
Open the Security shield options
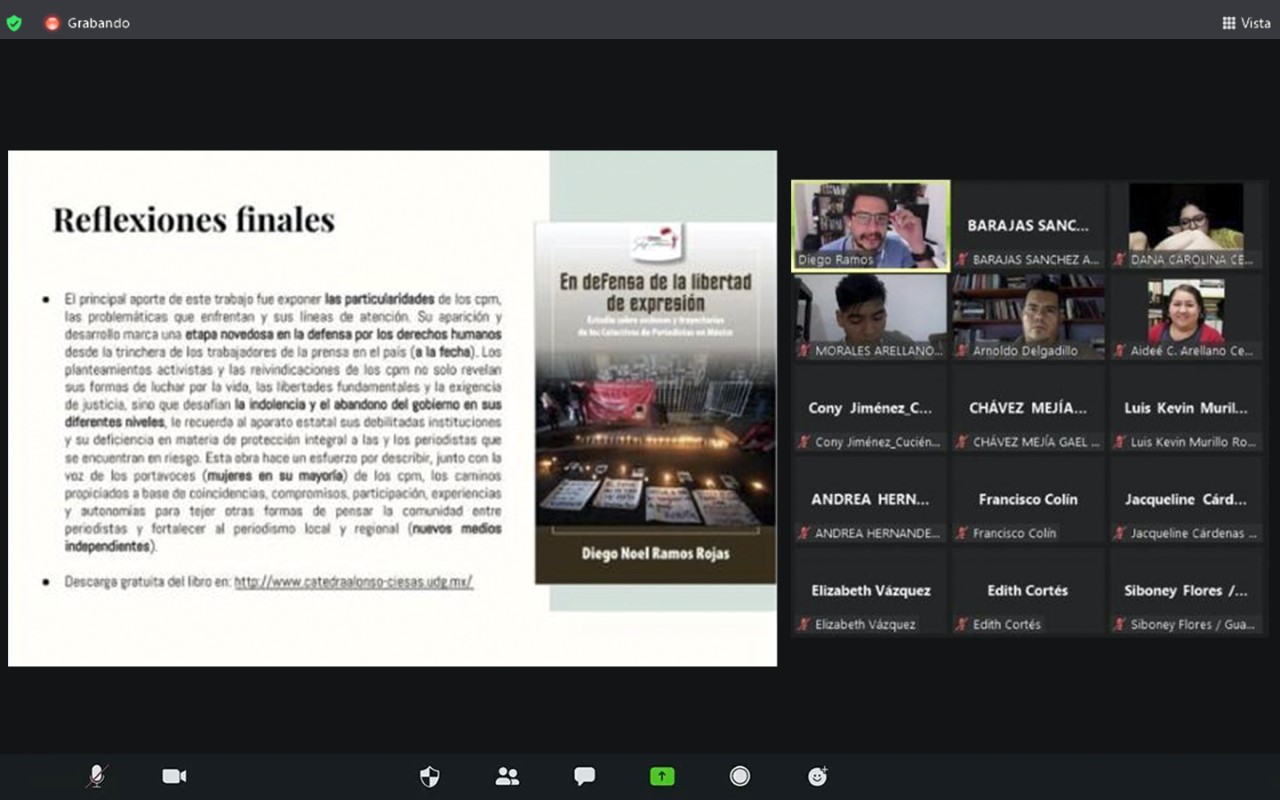[429, 776]
